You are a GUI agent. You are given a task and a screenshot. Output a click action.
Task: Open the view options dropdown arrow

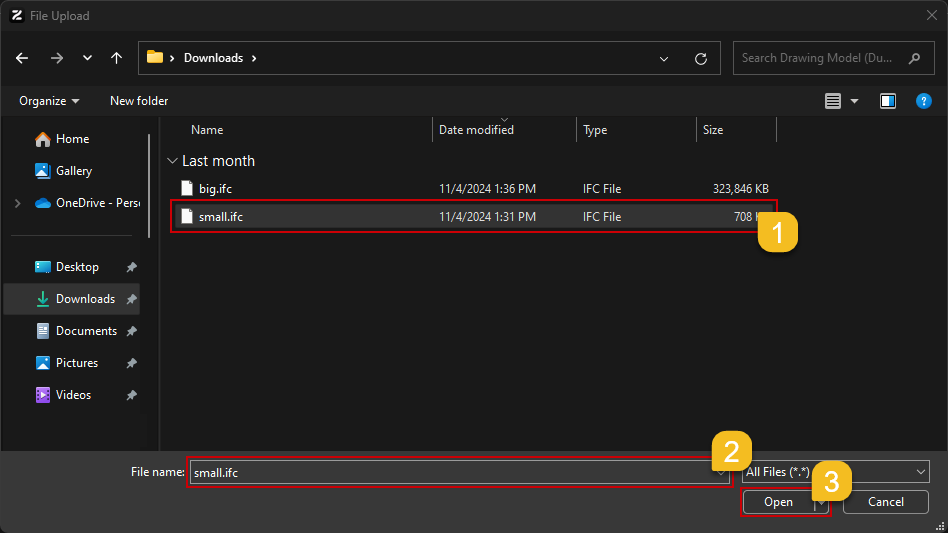point(854,102)
